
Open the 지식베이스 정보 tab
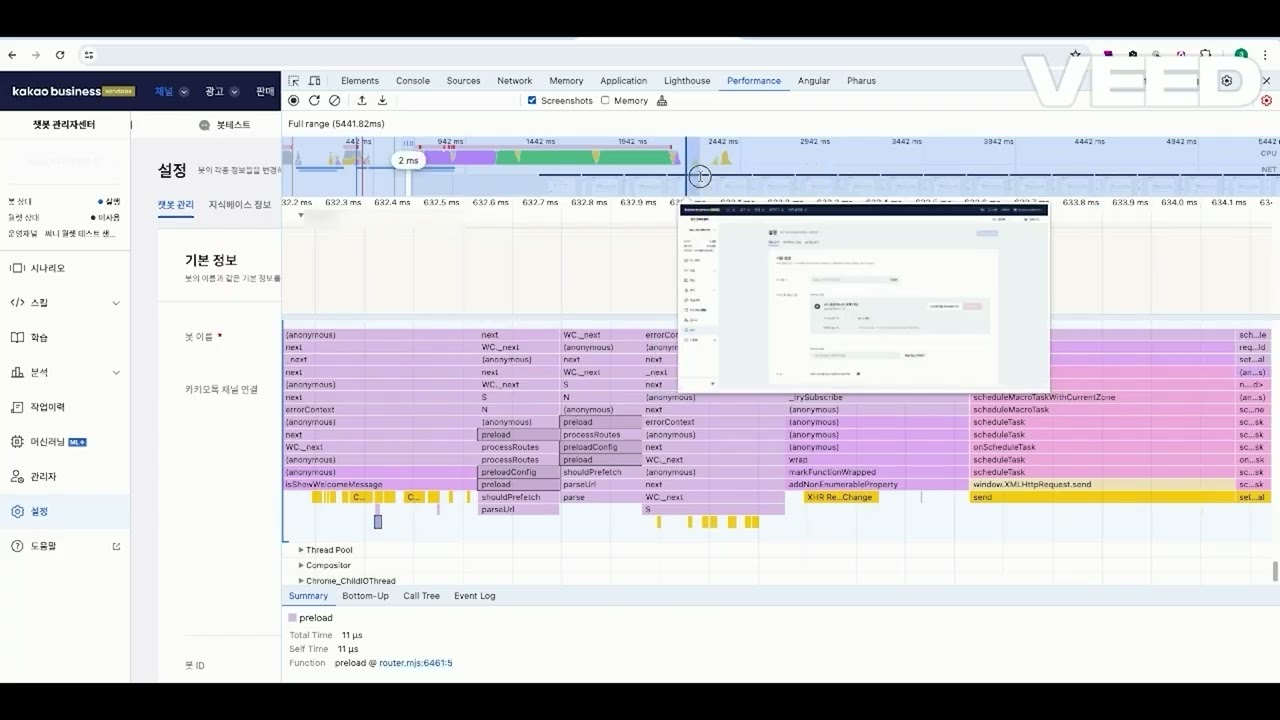click(x=240, y=205)
